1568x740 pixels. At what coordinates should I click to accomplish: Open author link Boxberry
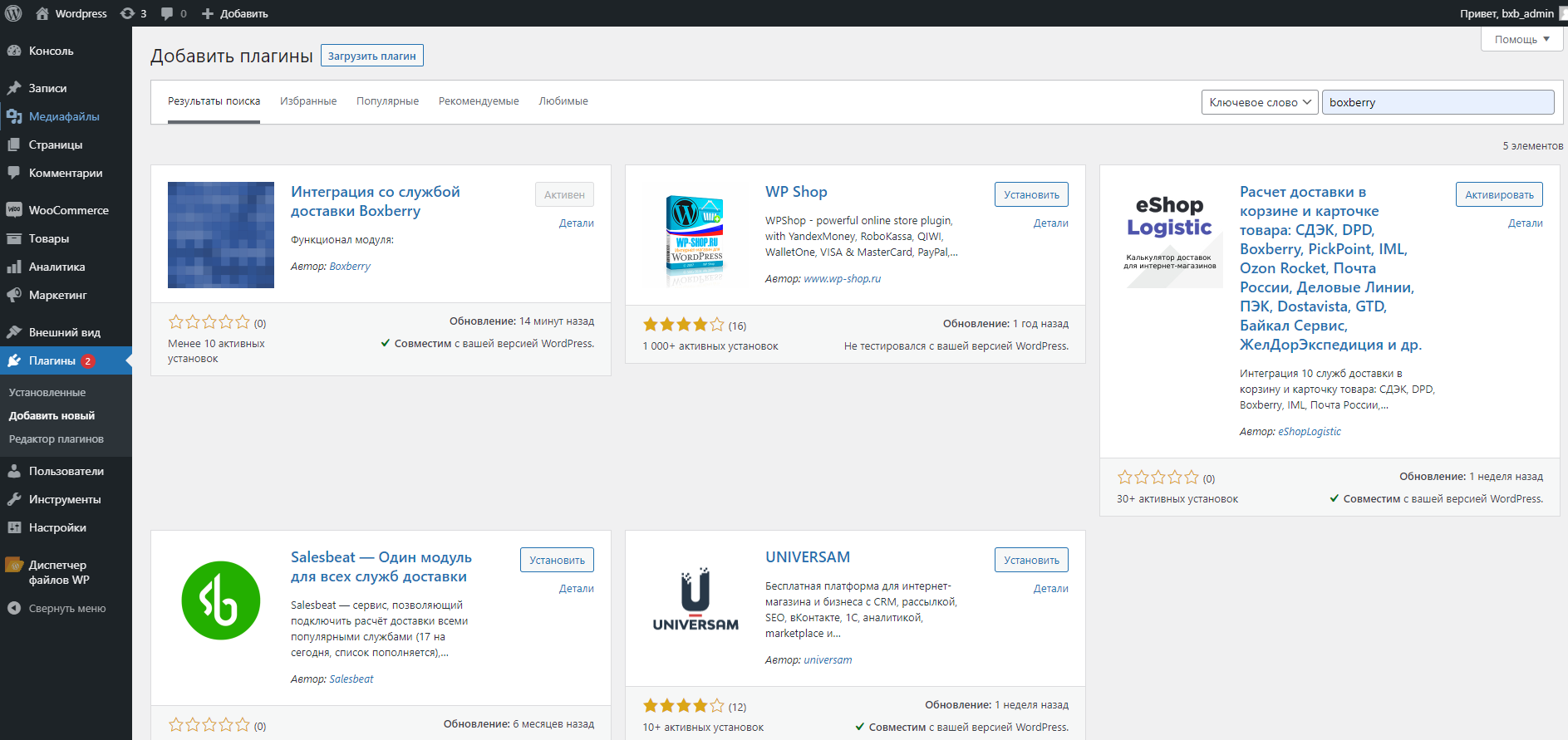(350, 267)
